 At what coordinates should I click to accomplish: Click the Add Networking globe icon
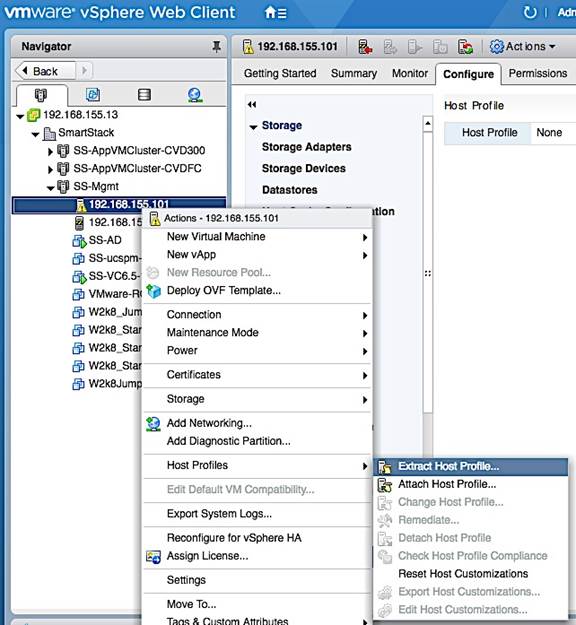153,424
